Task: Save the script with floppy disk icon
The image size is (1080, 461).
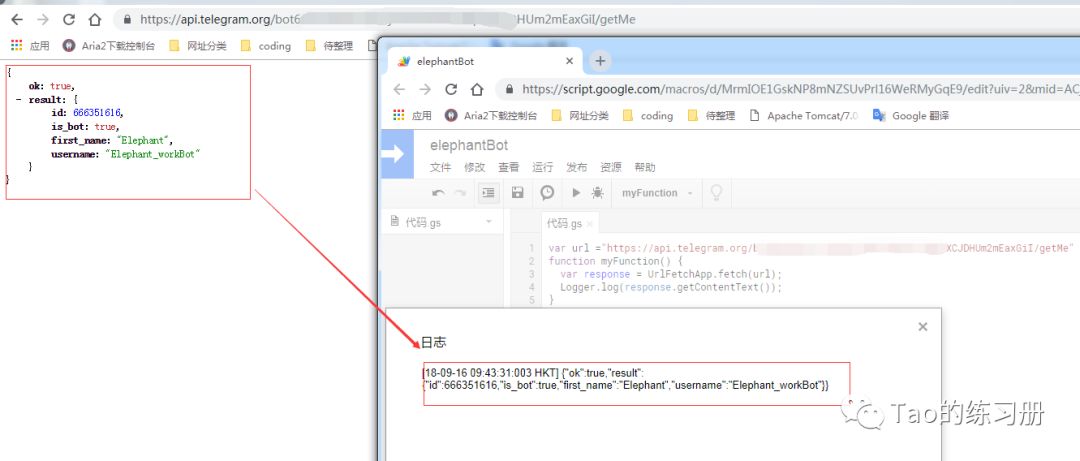Action: [x=518, y=193]
